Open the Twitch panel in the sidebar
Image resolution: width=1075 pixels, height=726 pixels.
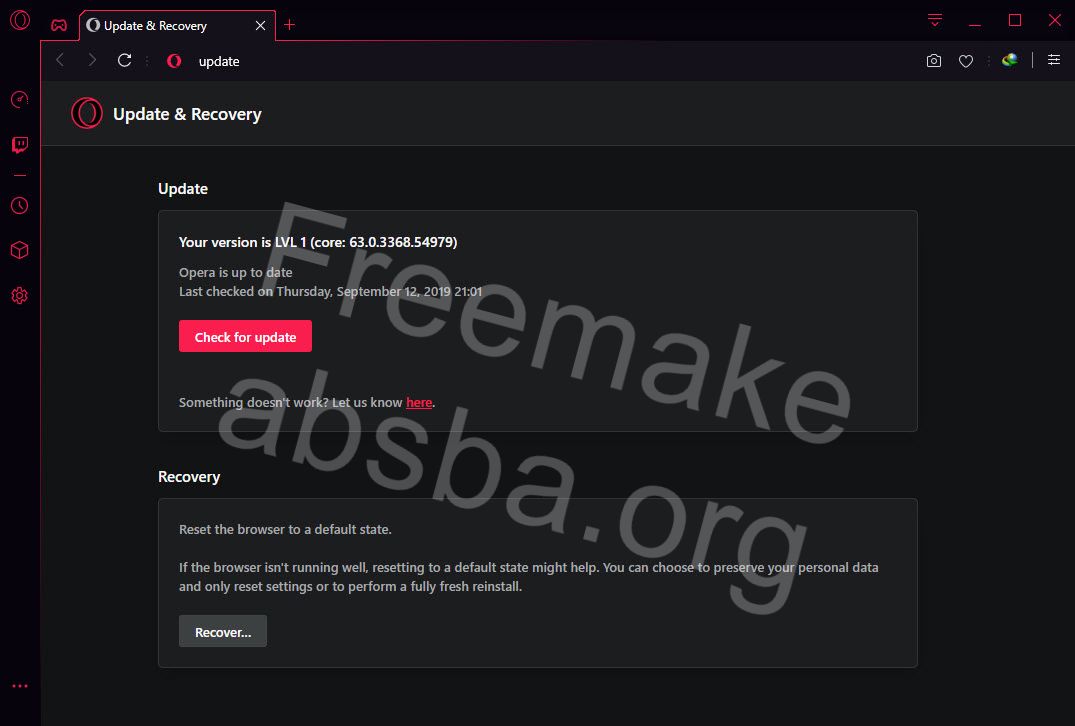[20, 144]
